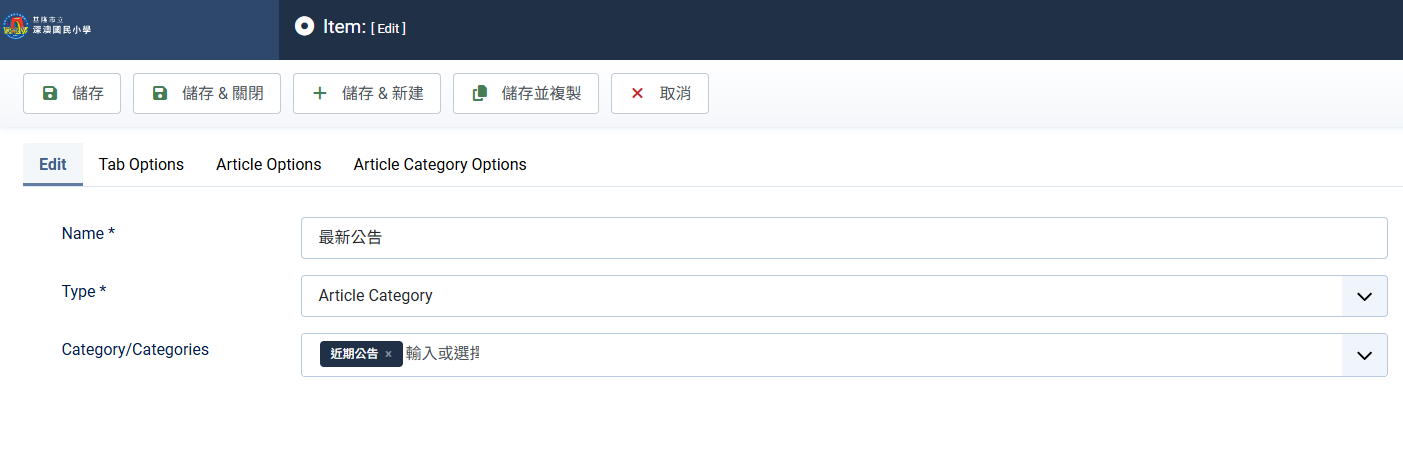
Task: Click the floppy disk icon on 儲存
Action: [50, 93]
